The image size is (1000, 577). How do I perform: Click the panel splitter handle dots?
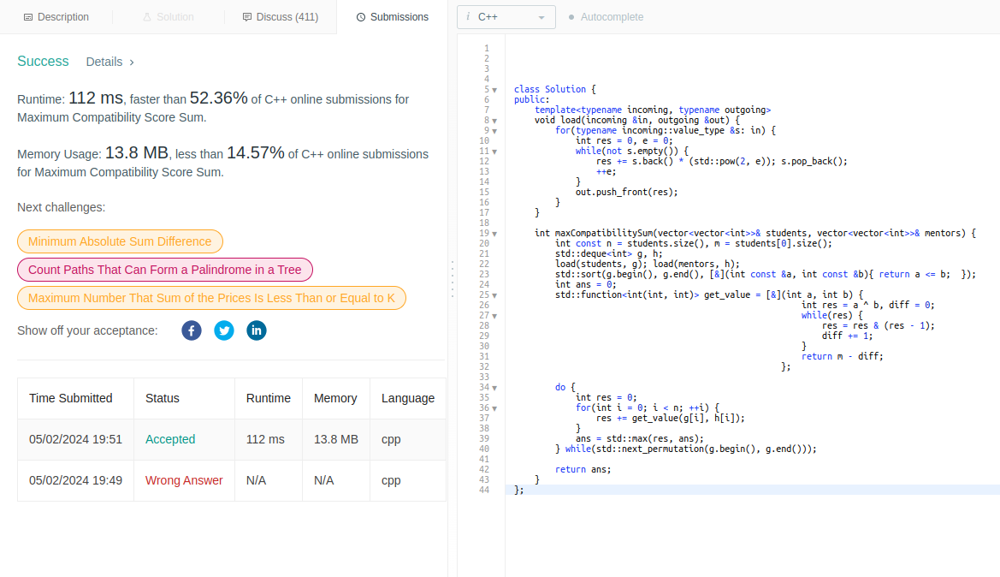(x=452, y=279)
